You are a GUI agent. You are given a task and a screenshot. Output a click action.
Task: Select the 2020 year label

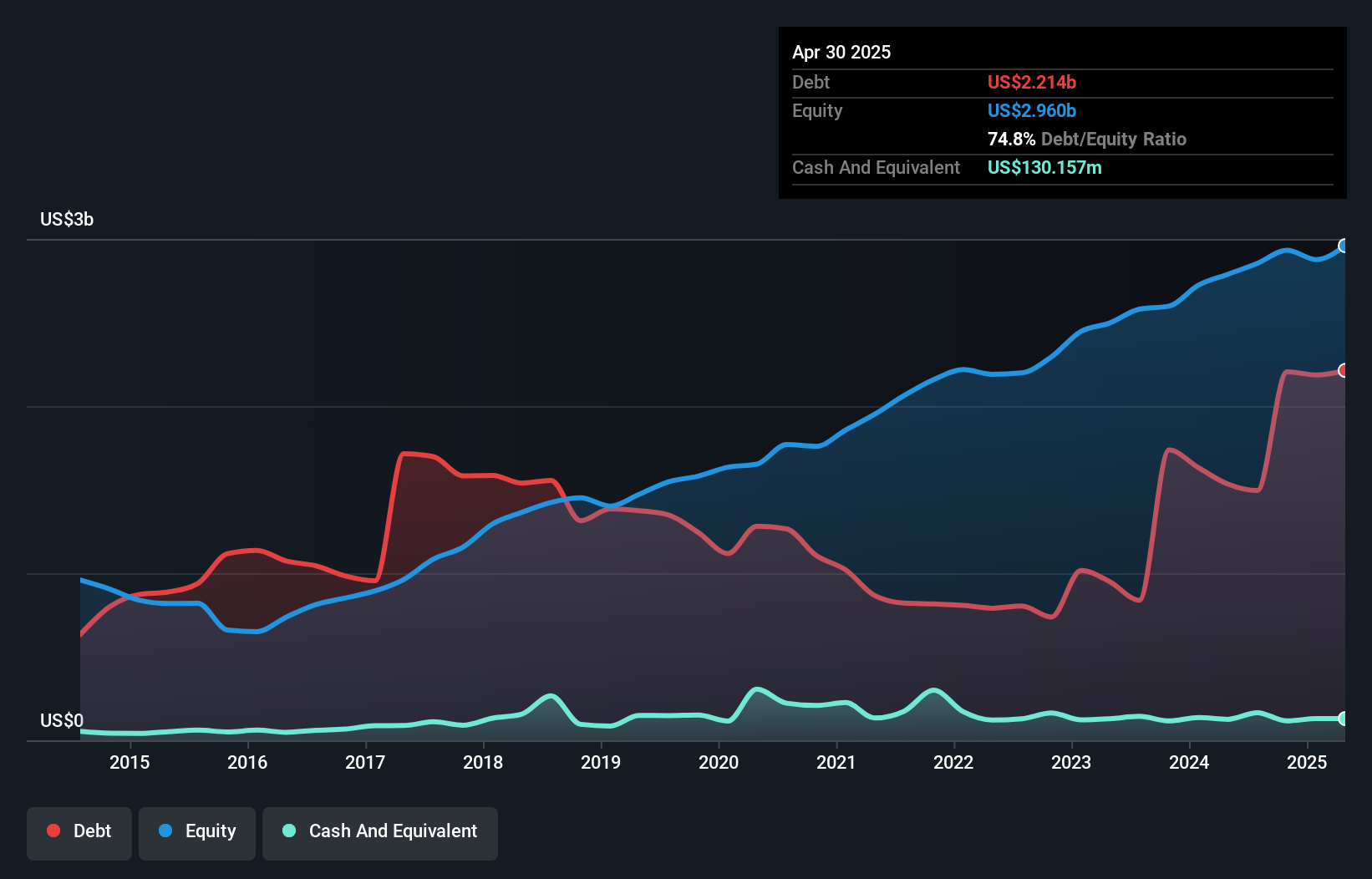point(719,763)
